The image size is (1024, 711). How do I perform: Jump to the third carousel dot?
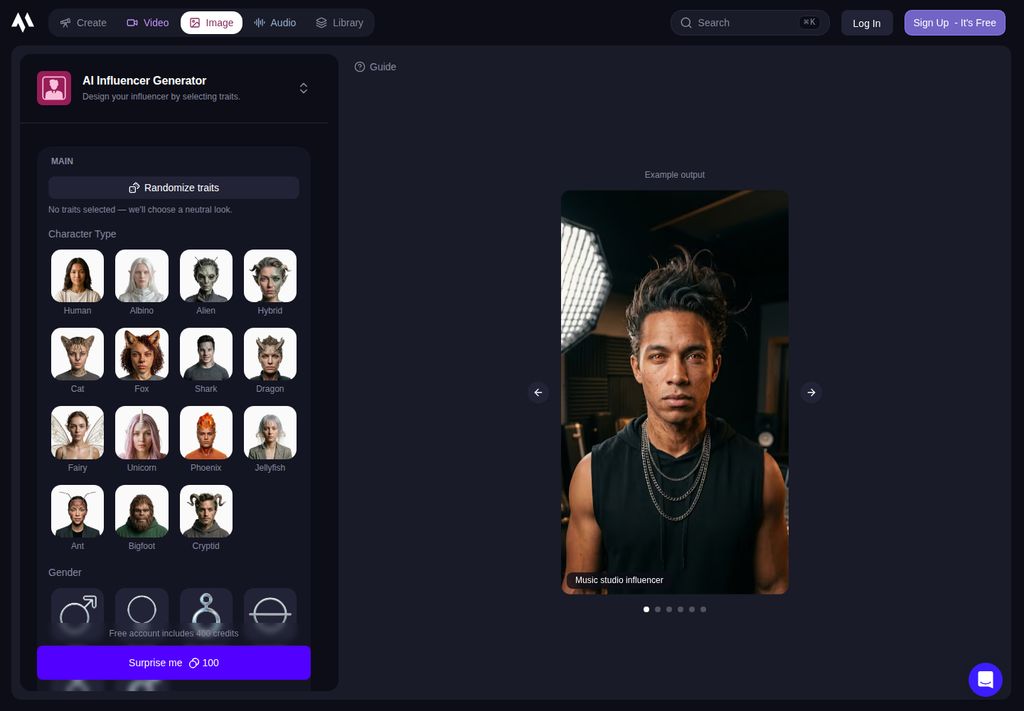point(669,609)
